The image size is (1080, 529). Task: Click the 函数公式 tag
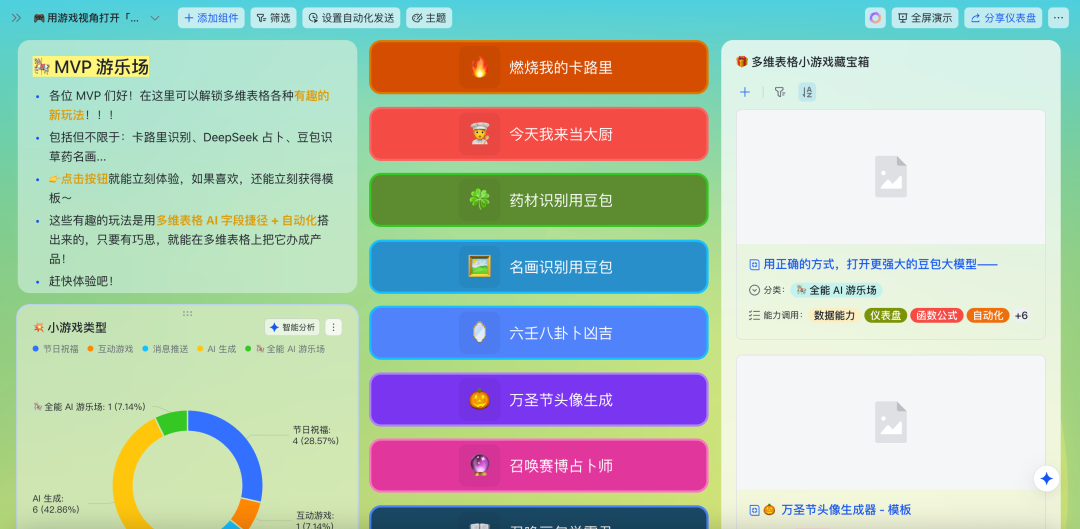coord(936,315)
